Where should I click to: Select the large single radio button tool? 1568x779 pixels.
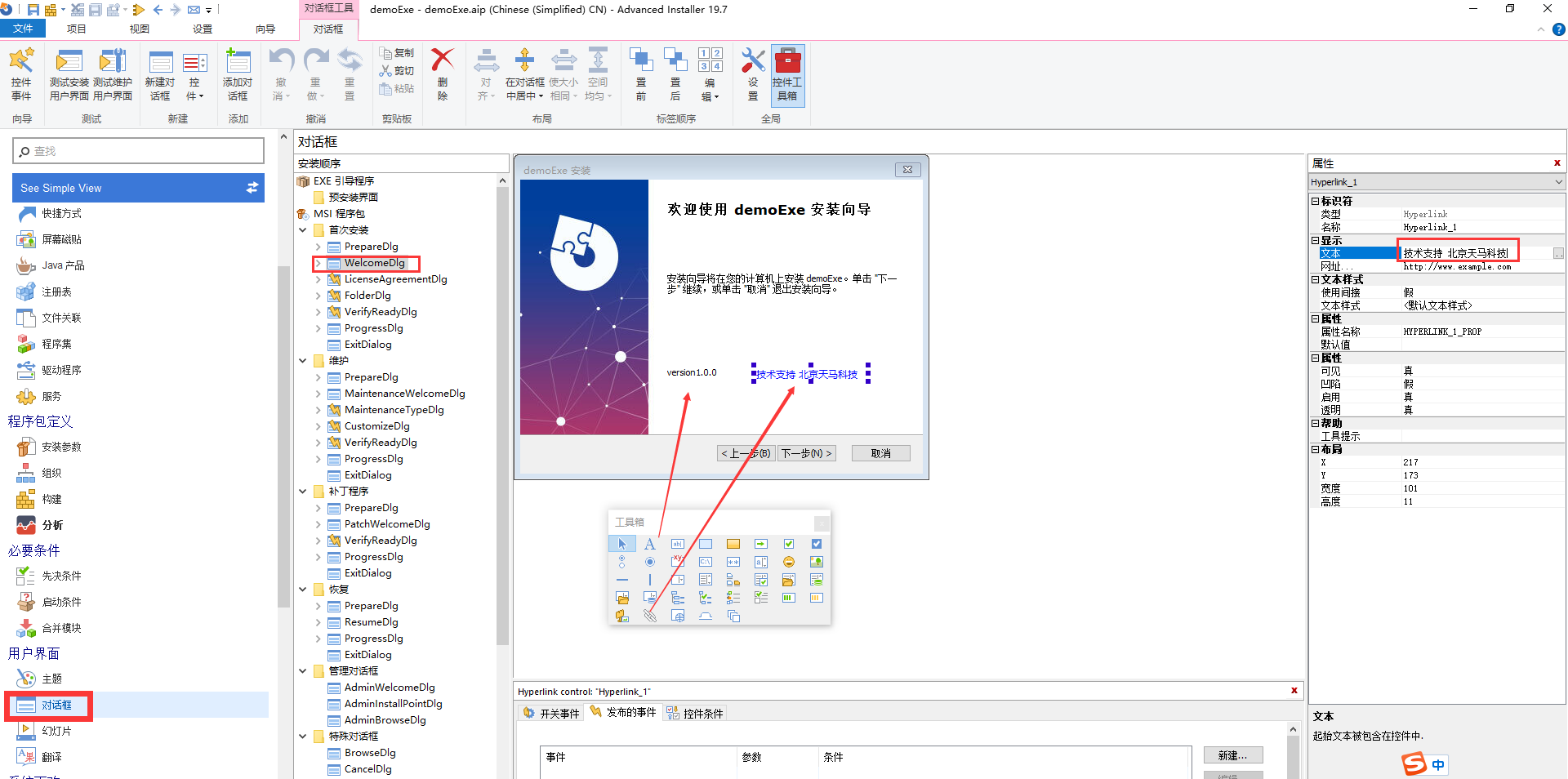650,562
